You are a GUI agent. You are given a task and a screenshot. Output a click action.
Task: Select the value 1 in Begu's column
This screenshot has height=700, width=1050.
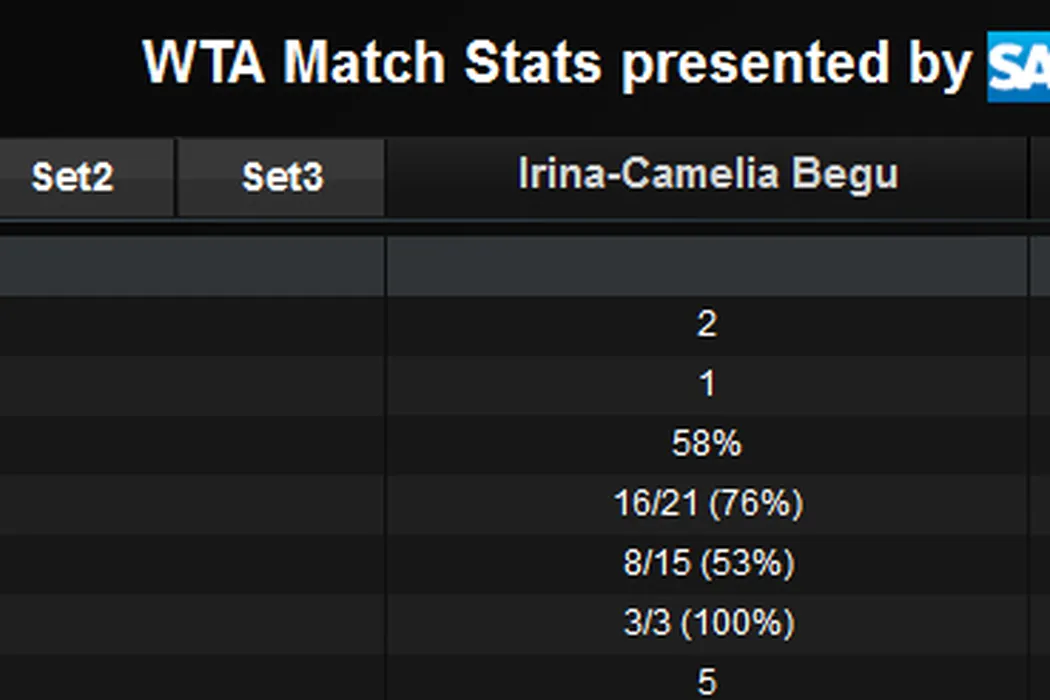click(x=707, y=385)
